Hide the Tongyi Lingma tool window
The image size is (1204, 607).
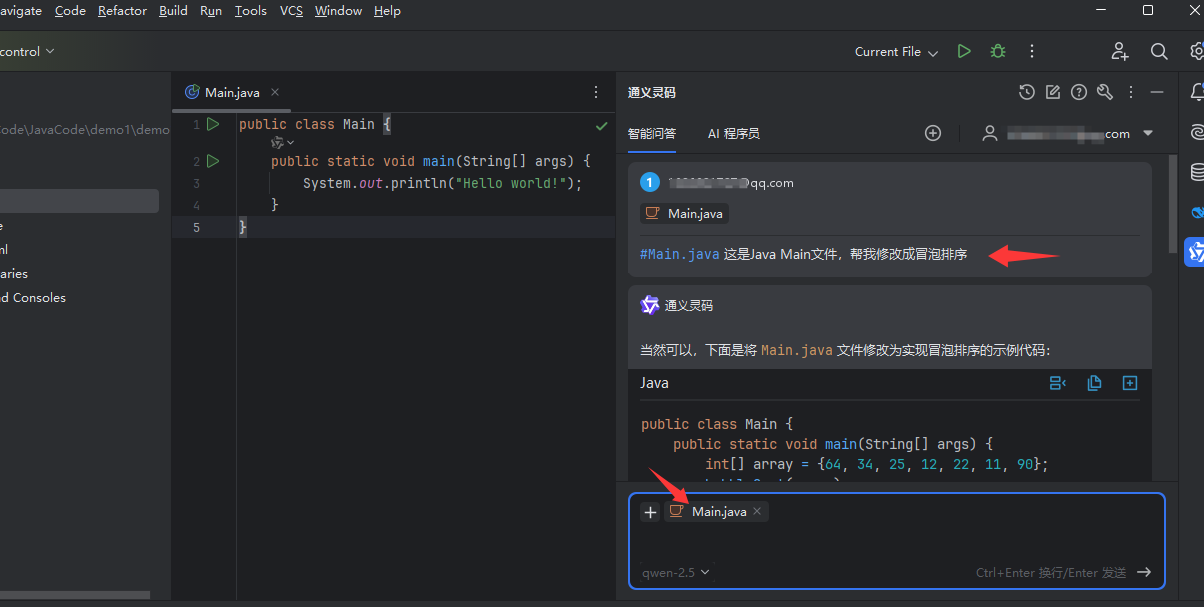[1157, 92]
